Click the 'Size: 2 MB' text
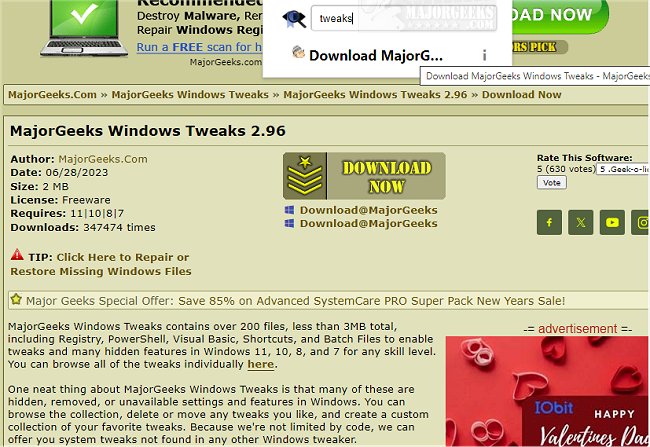Image resolution: width=650 pixels, height=447 pixels. click(39, 186)
